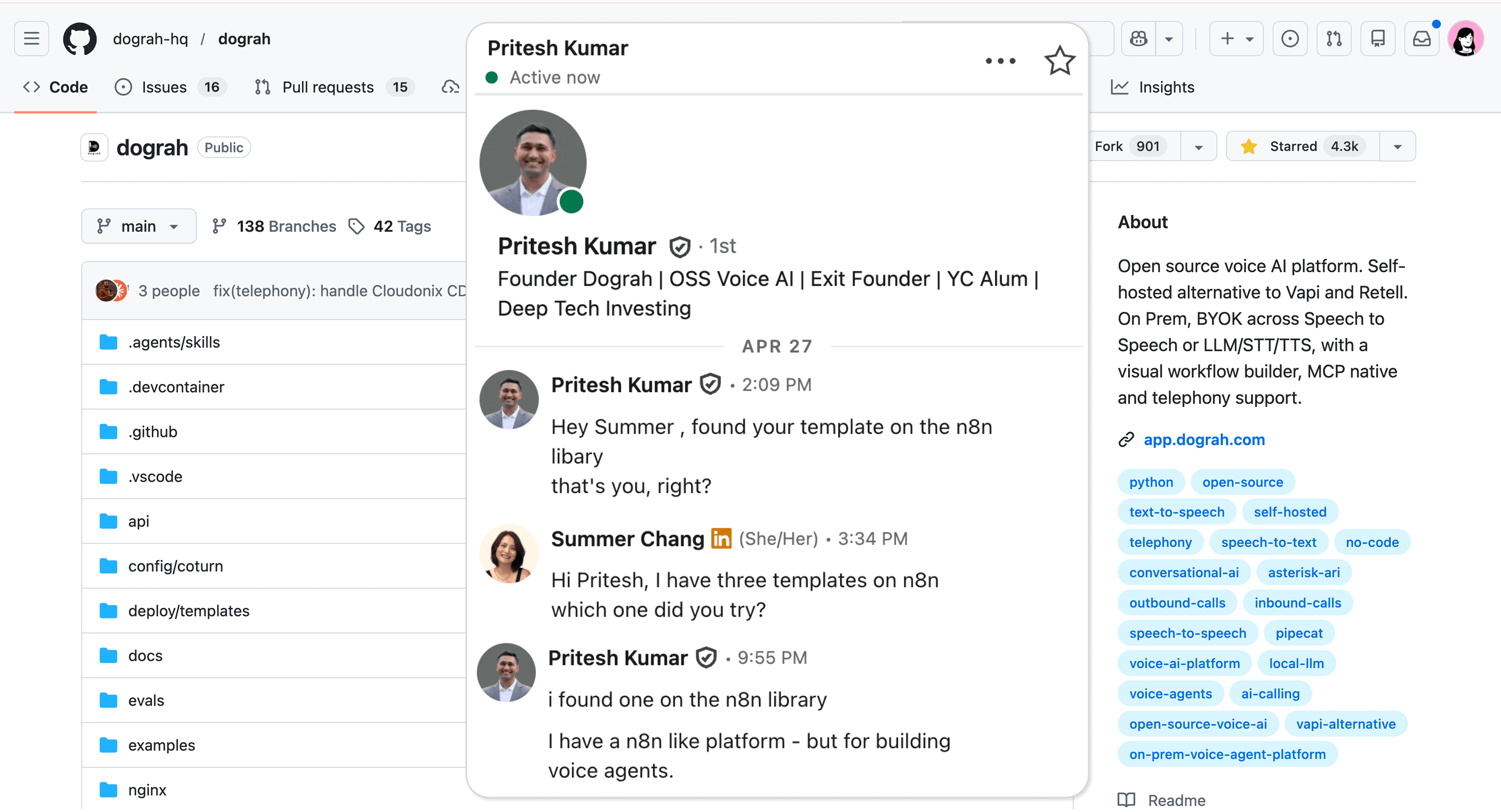The width and height of the screenshot is (1501, 812).
Task: Select the open-source topic tag
Action: click(1242, 482)
